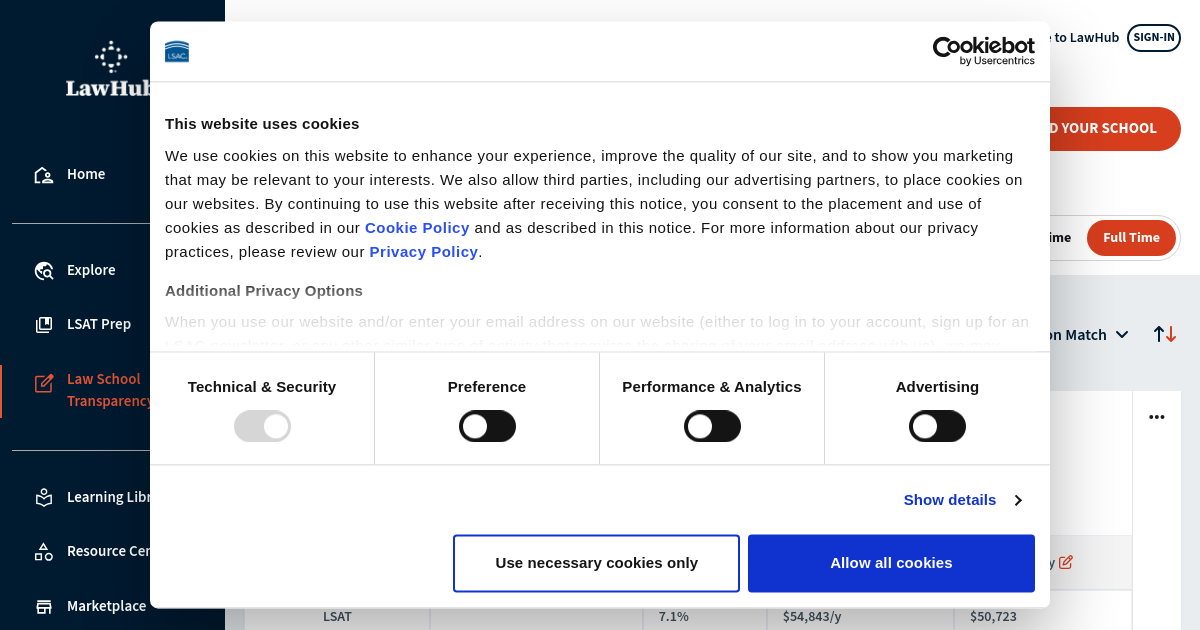Image resolution: width=1200 pixels, height=630 pixels.
Task: Click the LSAT Prep book icon
Action: (x=44, y=325)
